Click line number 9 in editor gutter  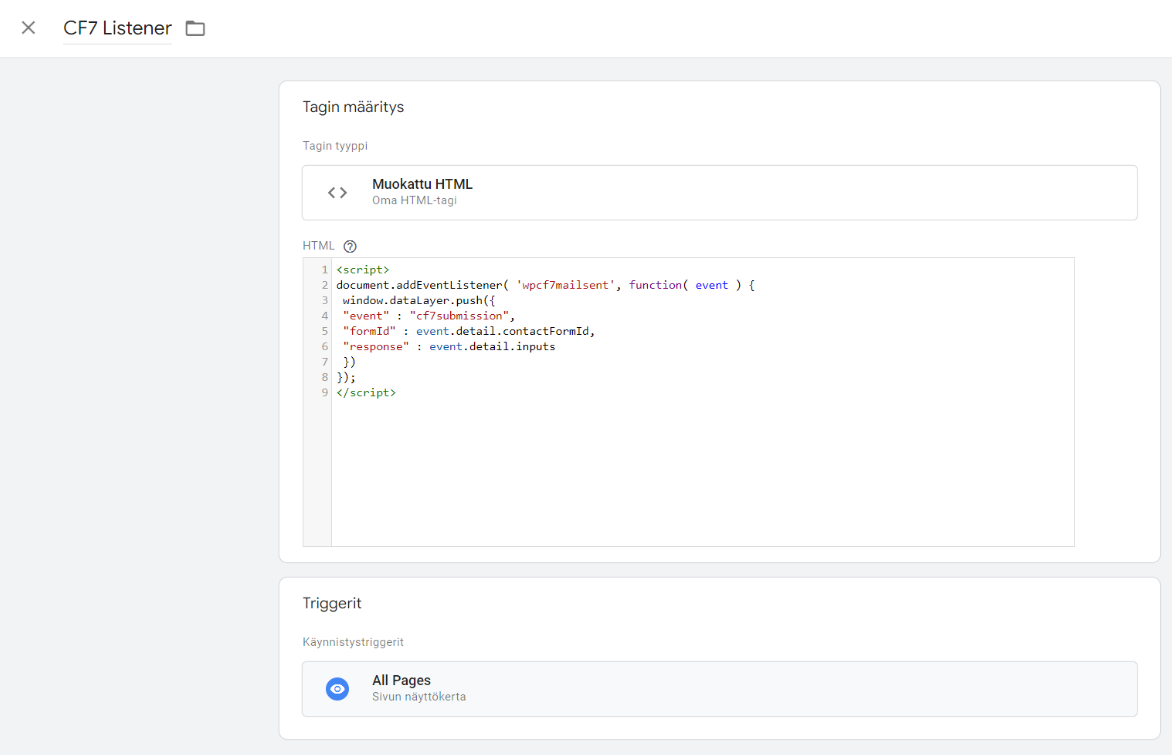324,393
